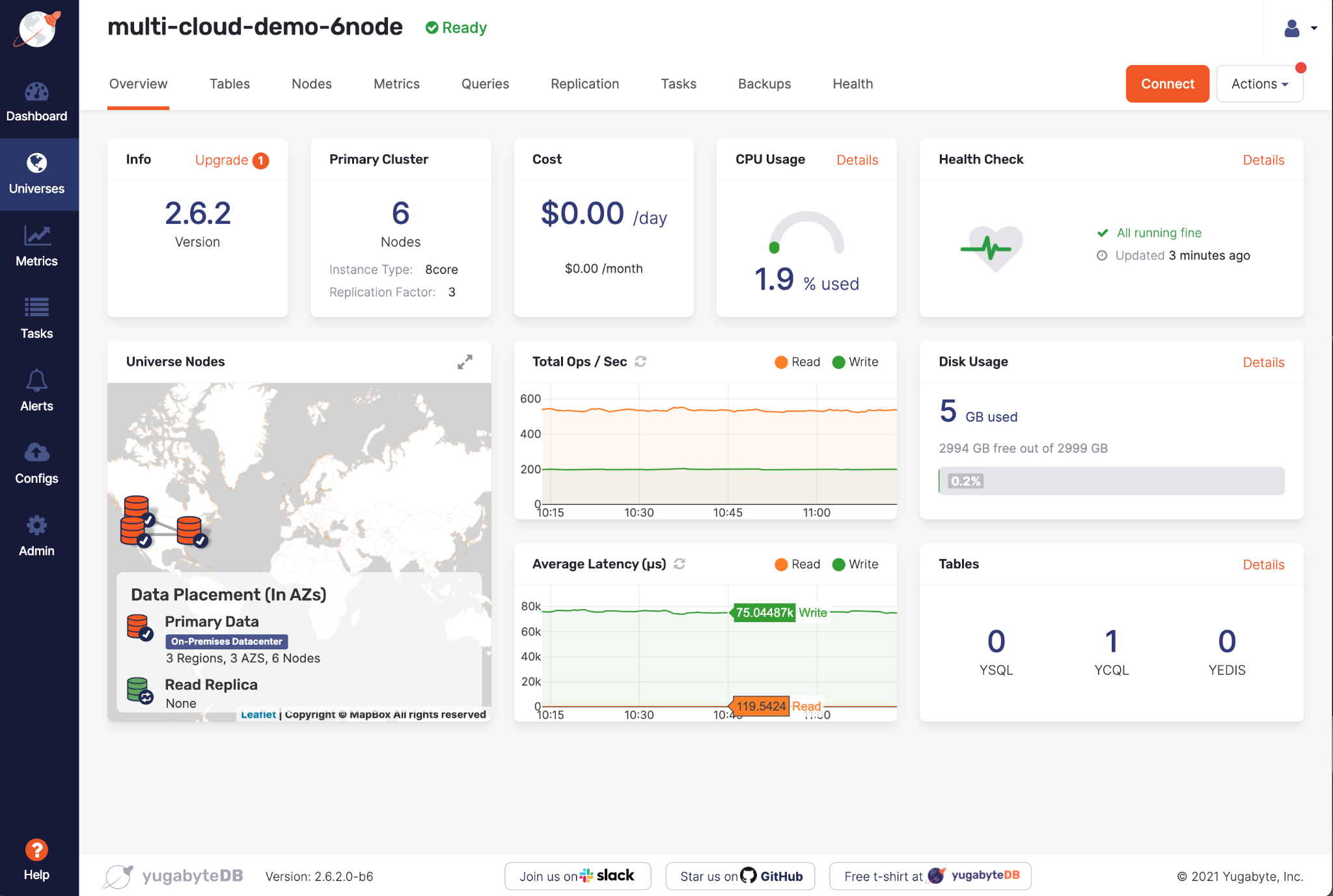Refresh the Average Latency chart
This screenshot has width=1333, height=896.
tap(680, 564)
